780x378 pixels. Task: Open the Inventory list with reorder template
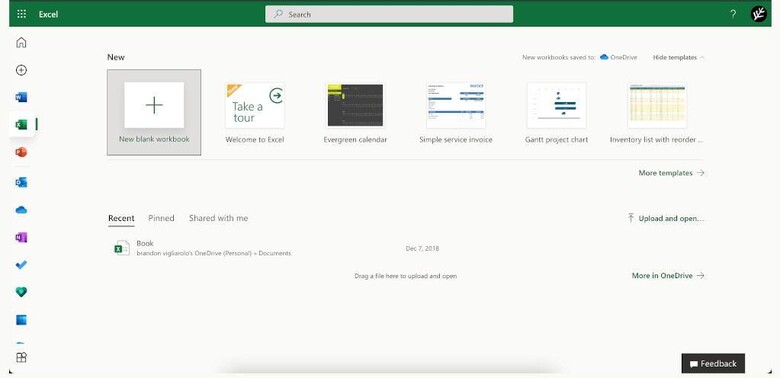pos(657,113)
